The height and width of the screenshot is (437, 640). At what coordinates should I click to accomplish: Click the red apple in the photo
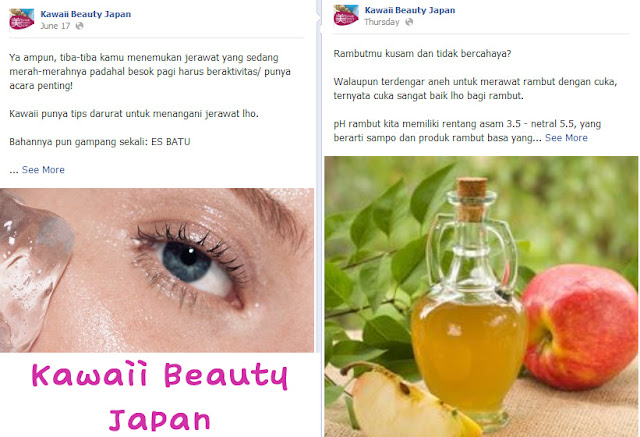click(580, 326)
